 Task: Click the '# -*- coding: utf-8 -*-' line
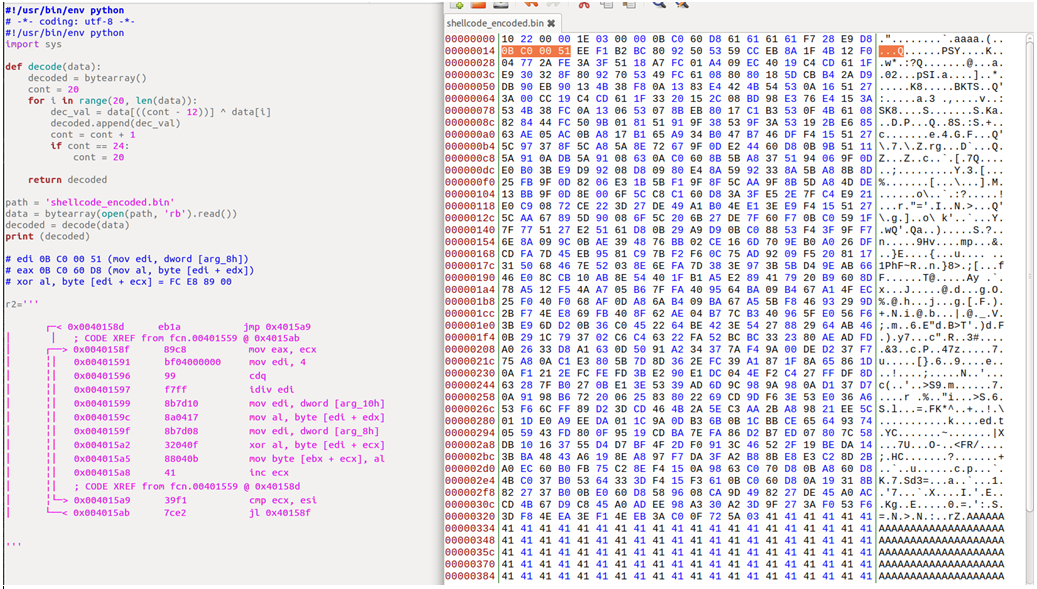coord(70,21)
